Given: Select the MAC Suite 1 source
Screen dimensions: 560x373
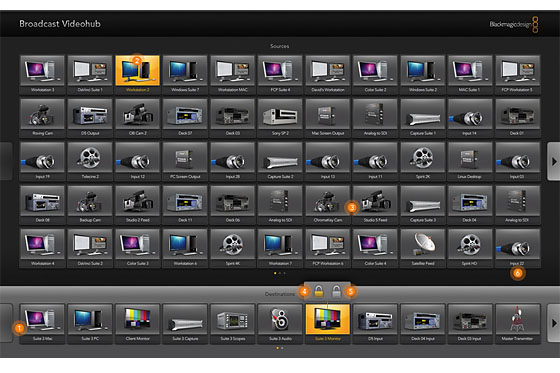Looking at the screenshot, I should pyautogui.click(x=470, y=74).
